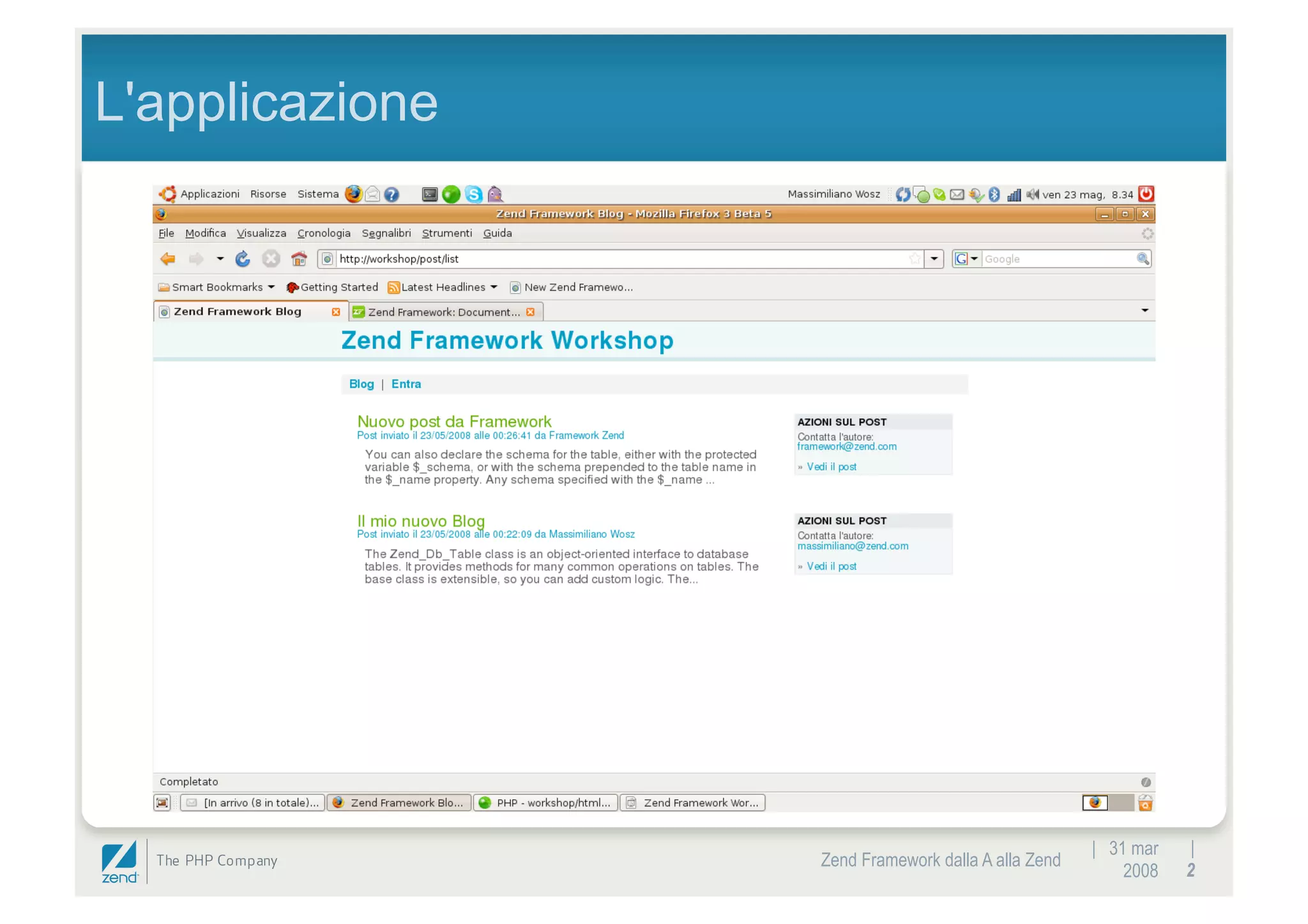Bookmark page with the star in URL bar
Screen dimensions: 1308x924
click(915, 259)
